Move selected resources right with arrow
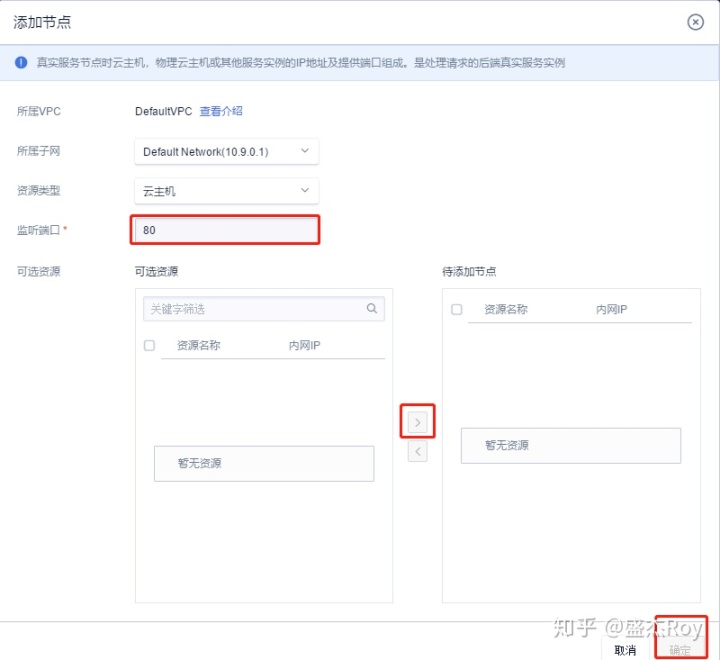The height and width of the screenshot is (660, 720). [417, 422]
